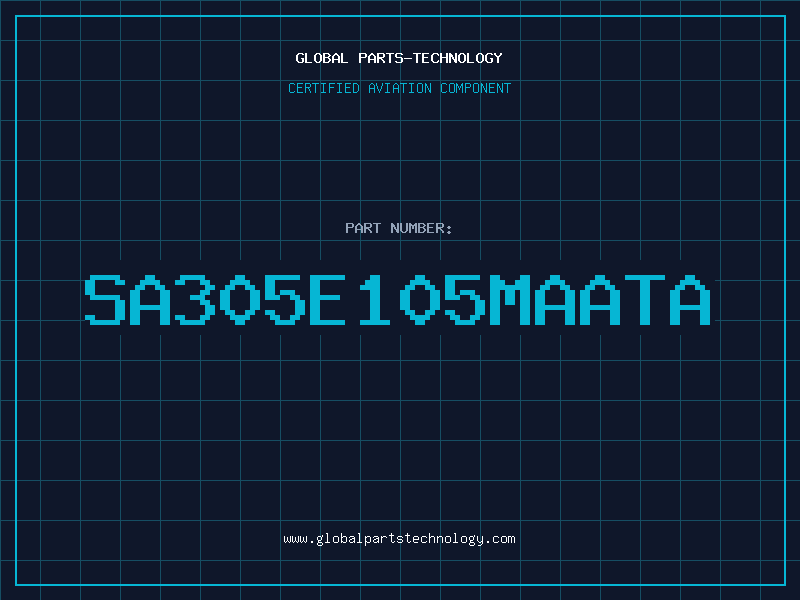
Task: Click the 5 just before letter E
Action: click(x=285, y=300)
